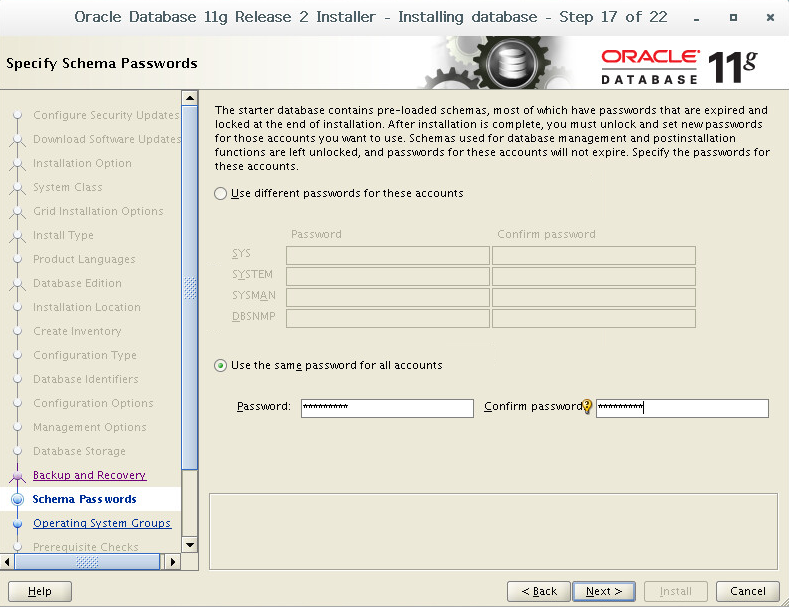
Task: Click the Confirm password input field
Action: tap(682, 408)
